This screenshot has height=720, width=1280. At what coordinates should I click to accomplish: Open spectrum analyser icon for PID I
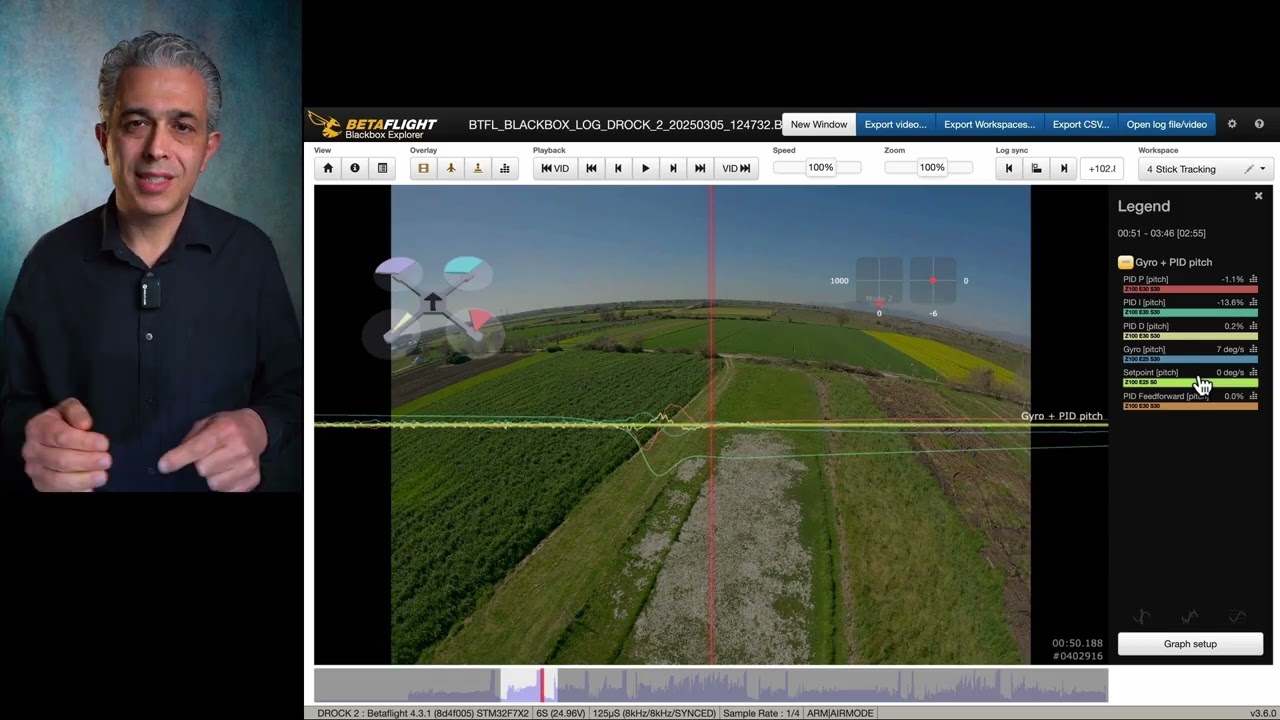[x=1253, y=302]
